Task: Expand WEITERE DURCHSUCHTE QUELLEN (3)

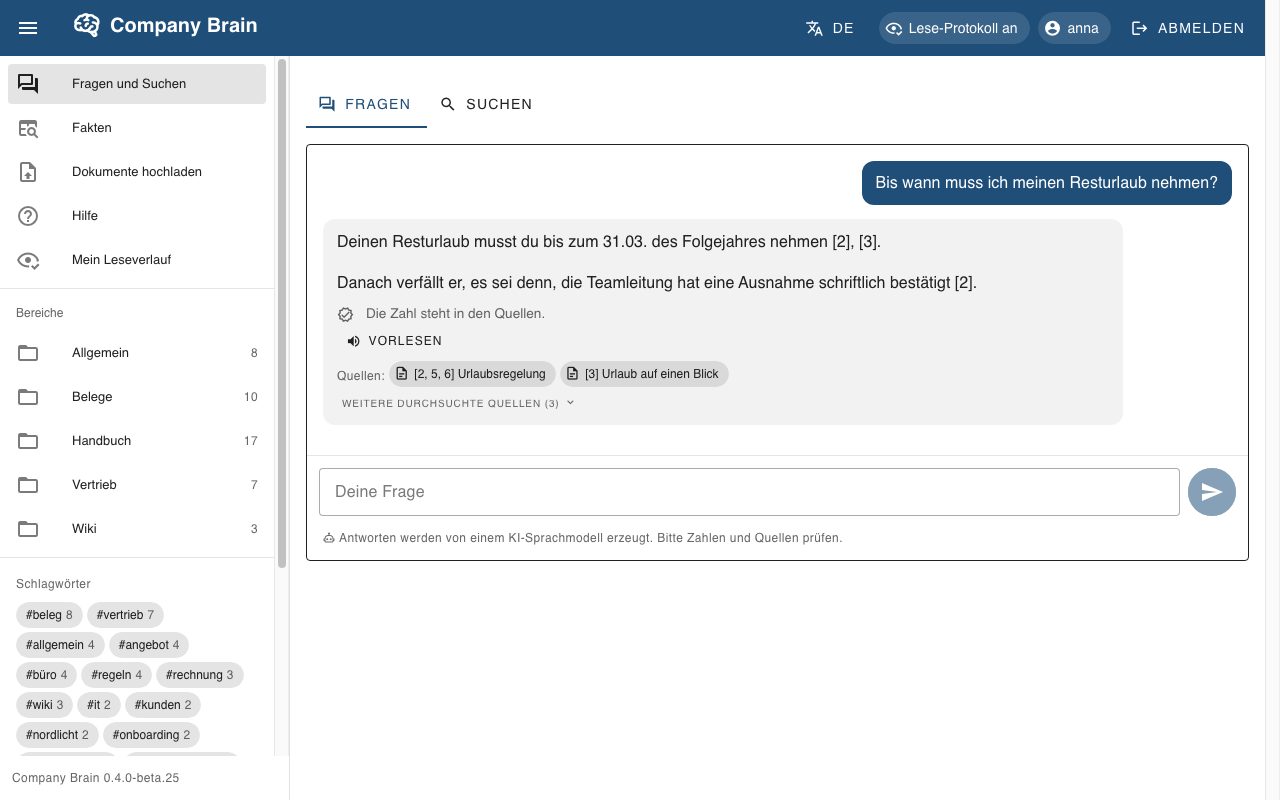Action: [x=459, y=403]
